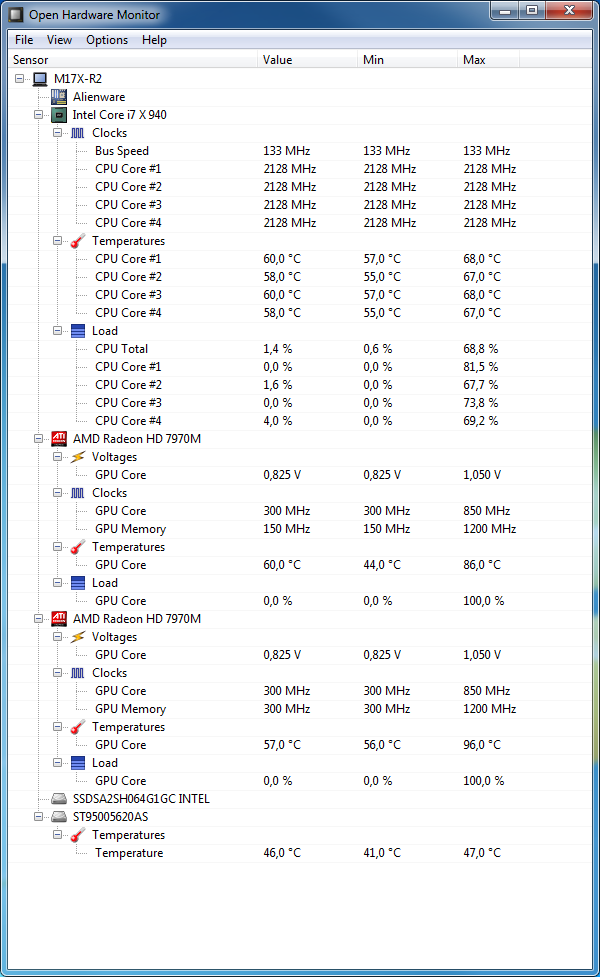Click the 1200 MHz max of first Radeon GPU Memory
The width and height of the screenshot is (600, 978).
[490, 529]
